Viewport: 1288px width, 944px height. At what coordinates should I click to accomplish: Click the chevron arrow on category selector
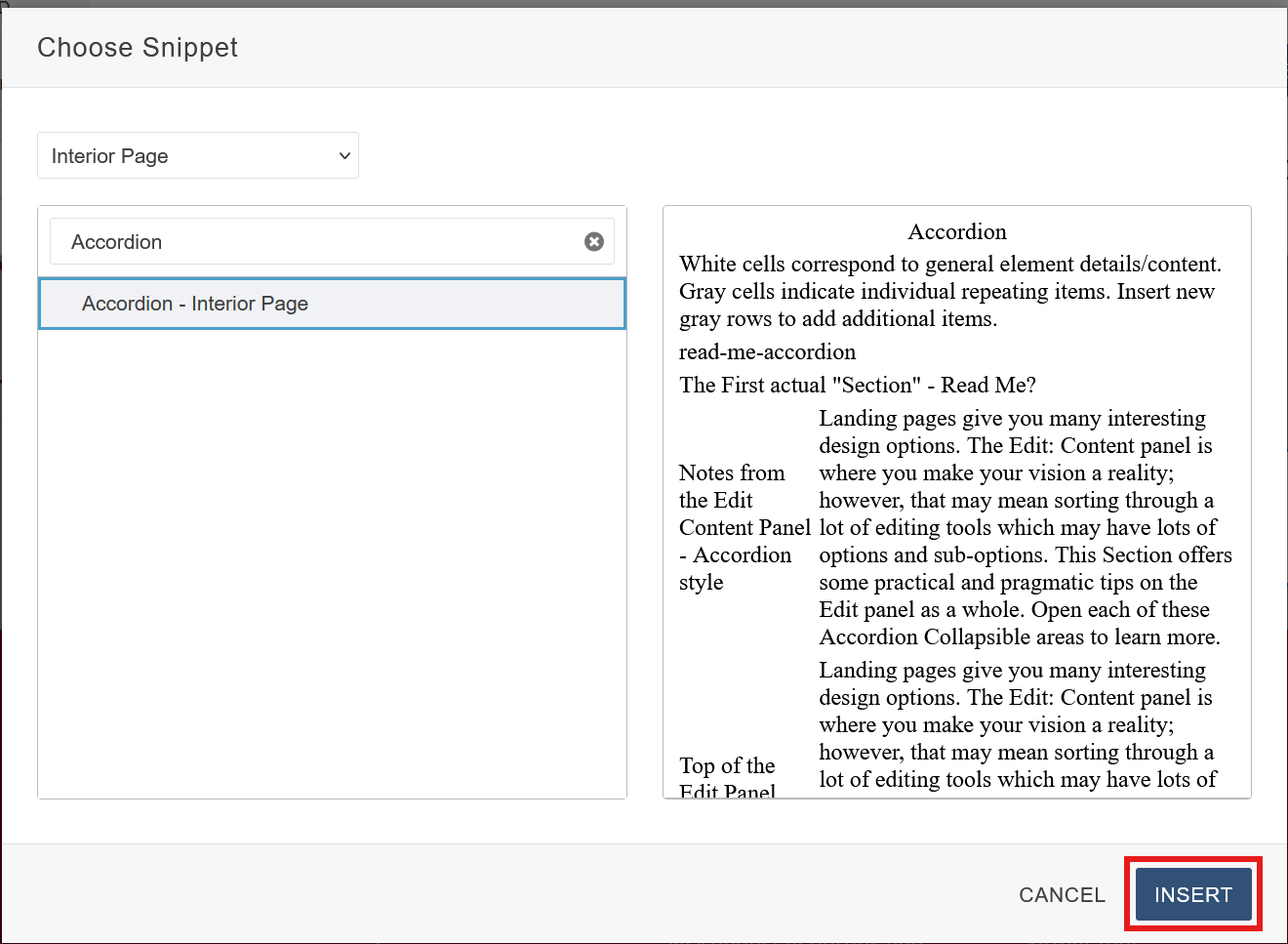[x=343, y=156]
